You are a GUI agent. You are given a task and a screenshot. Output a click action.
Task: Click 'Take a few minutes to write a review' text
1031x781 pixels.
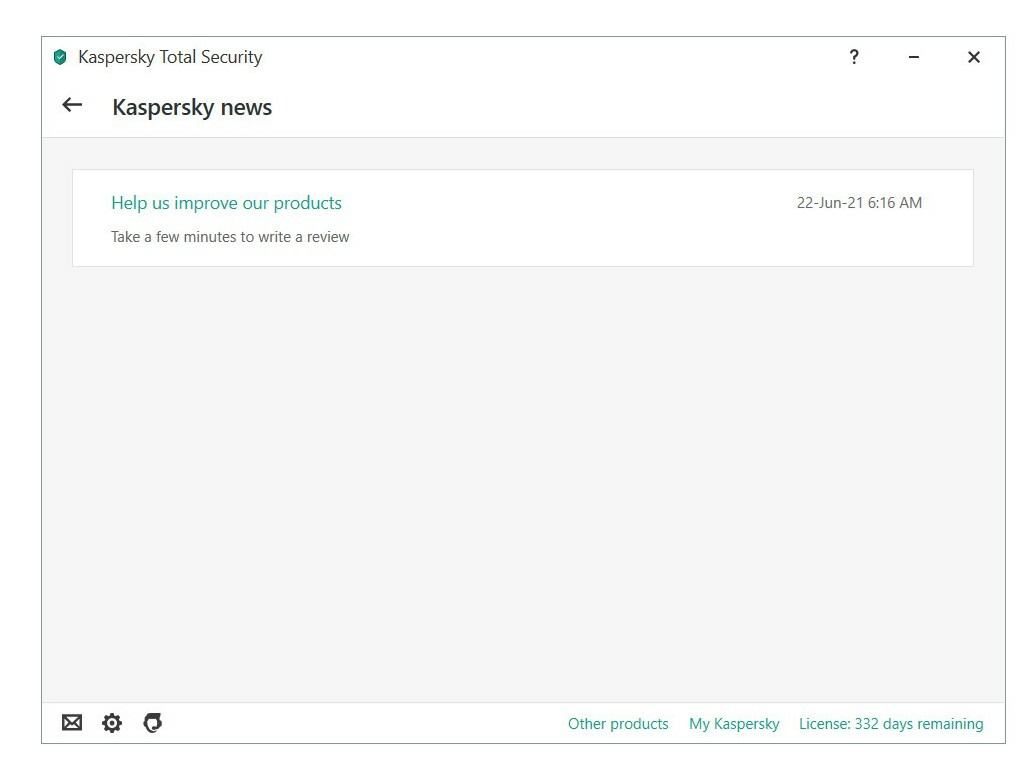tap(230, 237)
